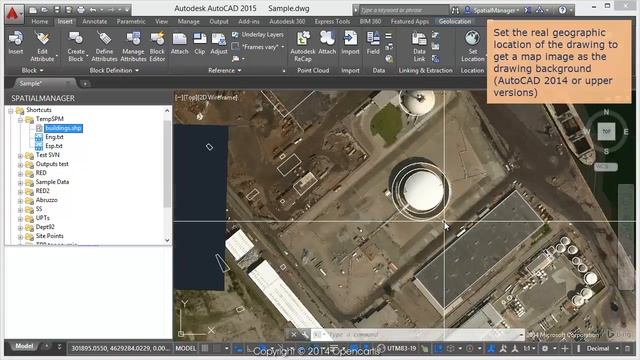The image size is (640, 360).
Task: Toggle MODEL space button in status bar
Action: [185, 348]
